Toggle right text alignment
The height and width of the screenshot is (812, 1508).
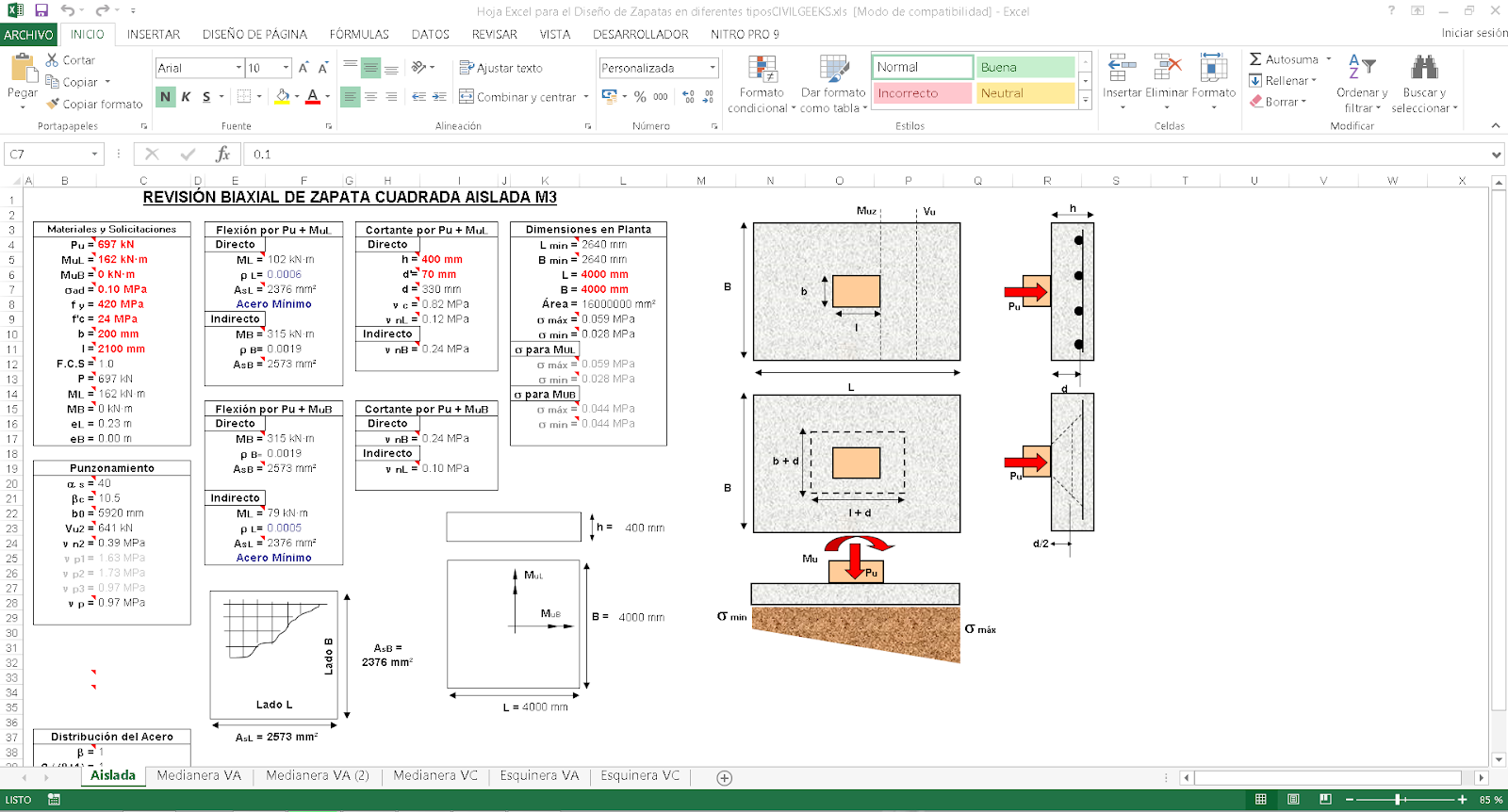coord(391,96)
